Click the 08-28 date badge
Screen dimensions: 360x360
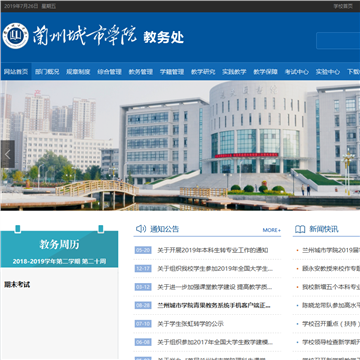(x=143, y=305)
